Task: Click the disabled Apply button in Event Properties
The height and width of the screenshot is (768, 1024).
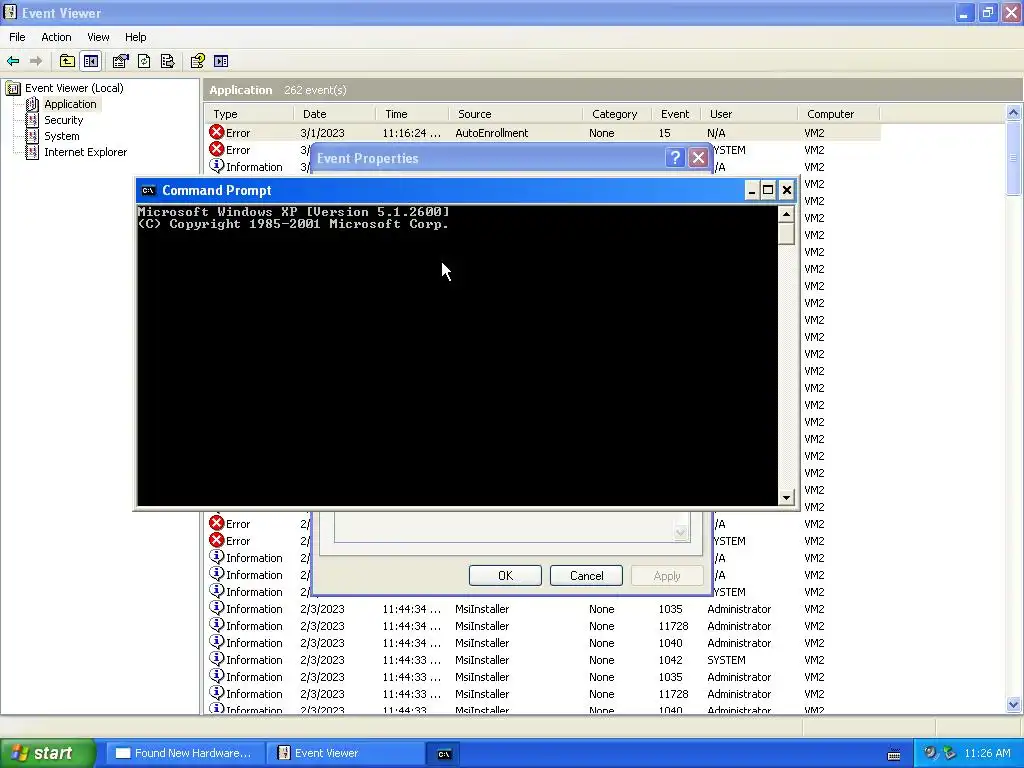Action: [667, 575]
